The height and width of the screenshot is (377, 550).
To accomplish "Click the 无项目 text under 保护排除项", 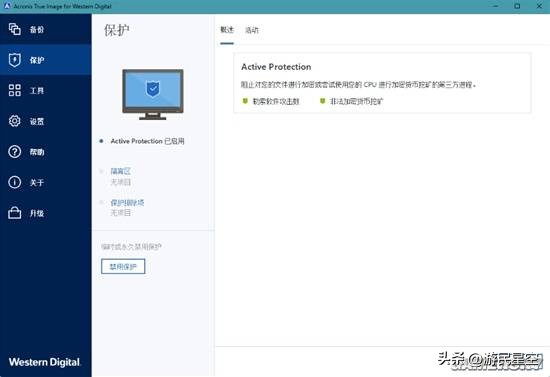I will (120, 213).
